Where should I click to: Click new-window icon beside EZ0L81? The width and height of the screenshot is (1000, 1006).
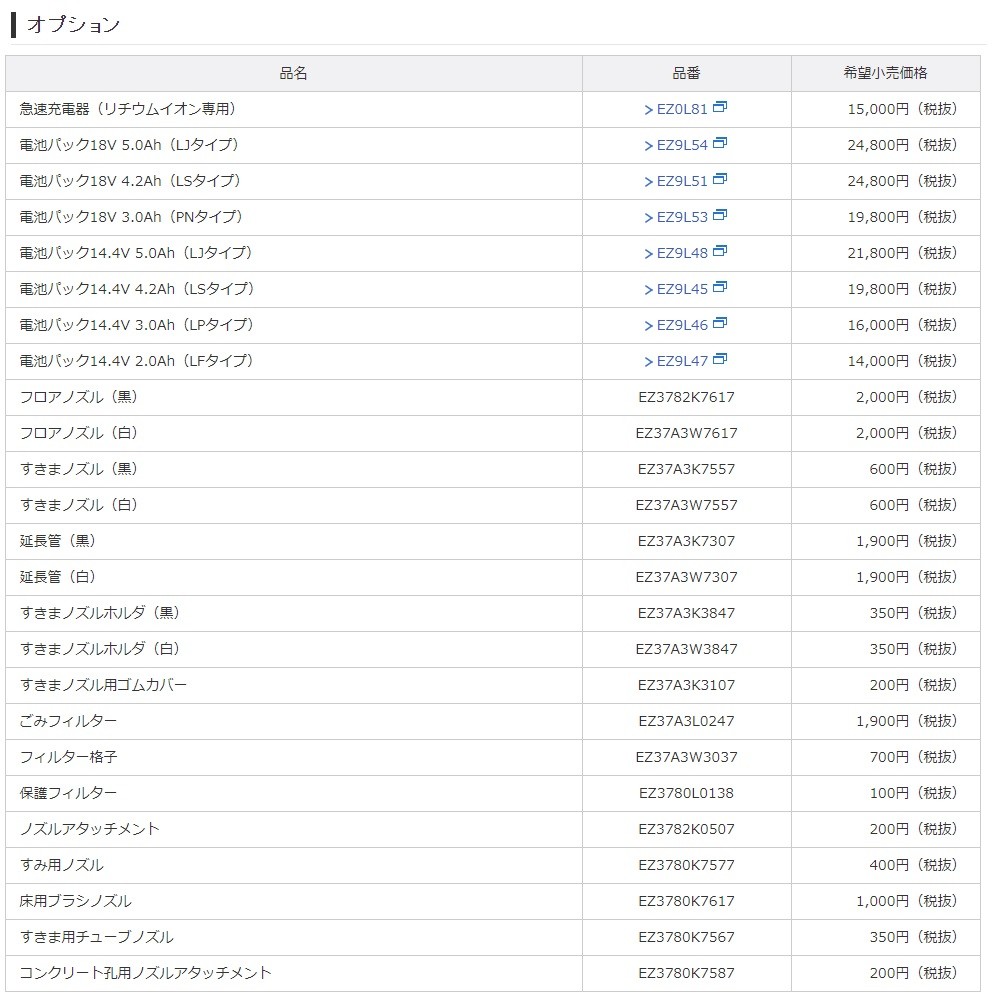coord(720,107)
